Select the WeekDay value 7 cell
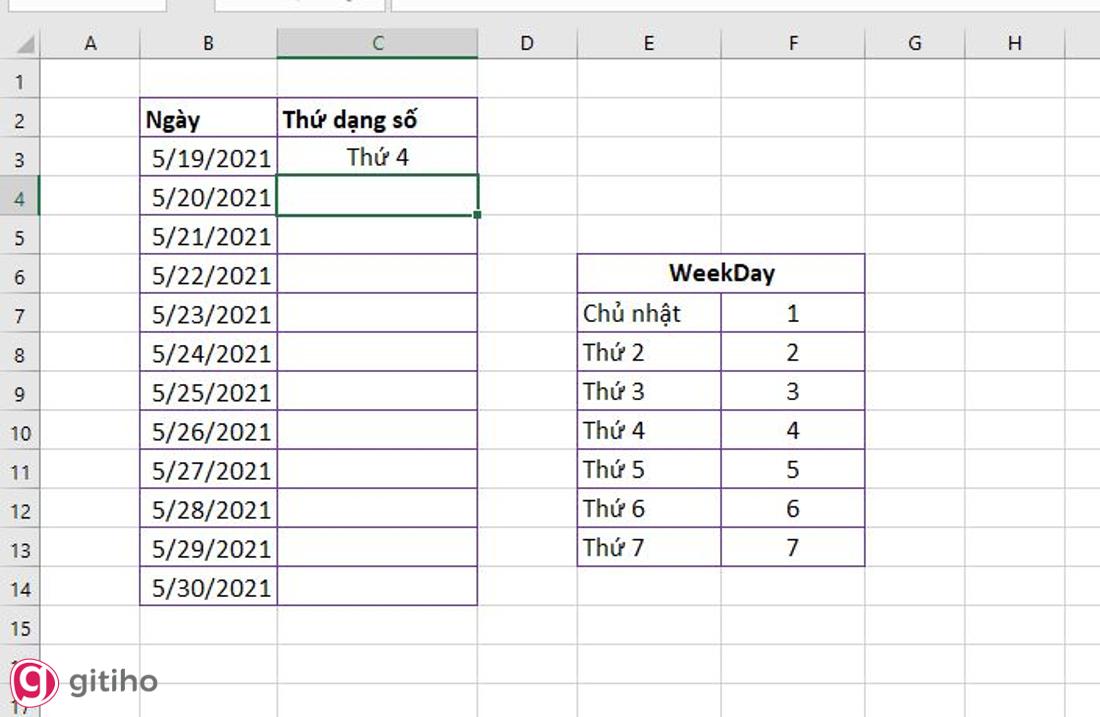This screenshot has width=1100, height=717. tap(793, 547)
